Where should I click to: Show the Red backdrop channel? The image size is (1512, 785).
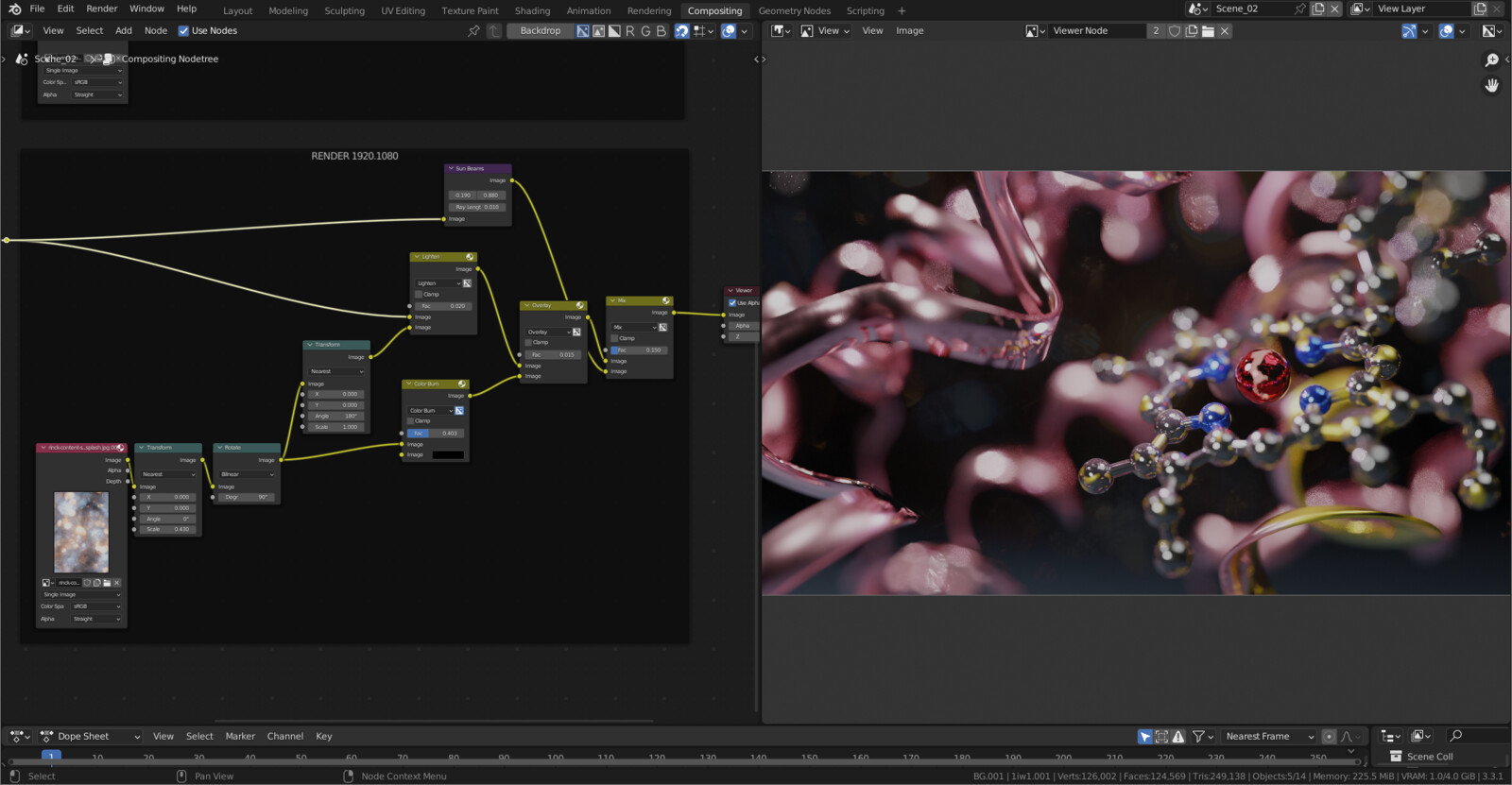630,31
